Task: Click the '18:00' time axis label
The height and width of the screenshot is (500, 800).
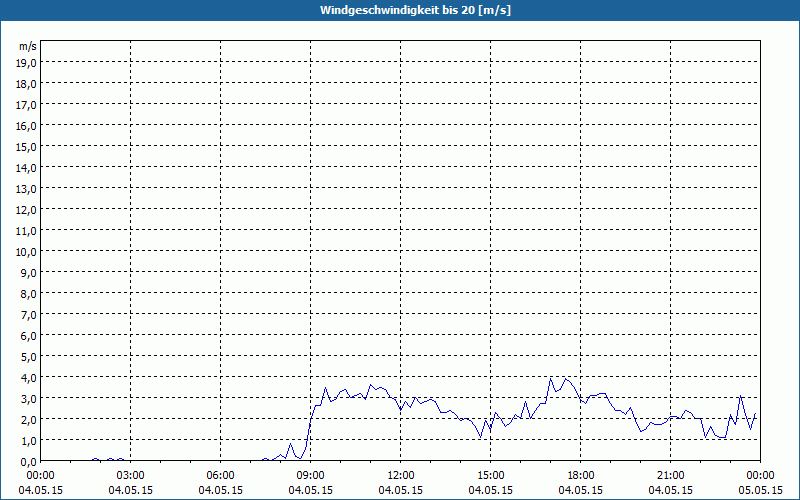Action: pos(581,476)
